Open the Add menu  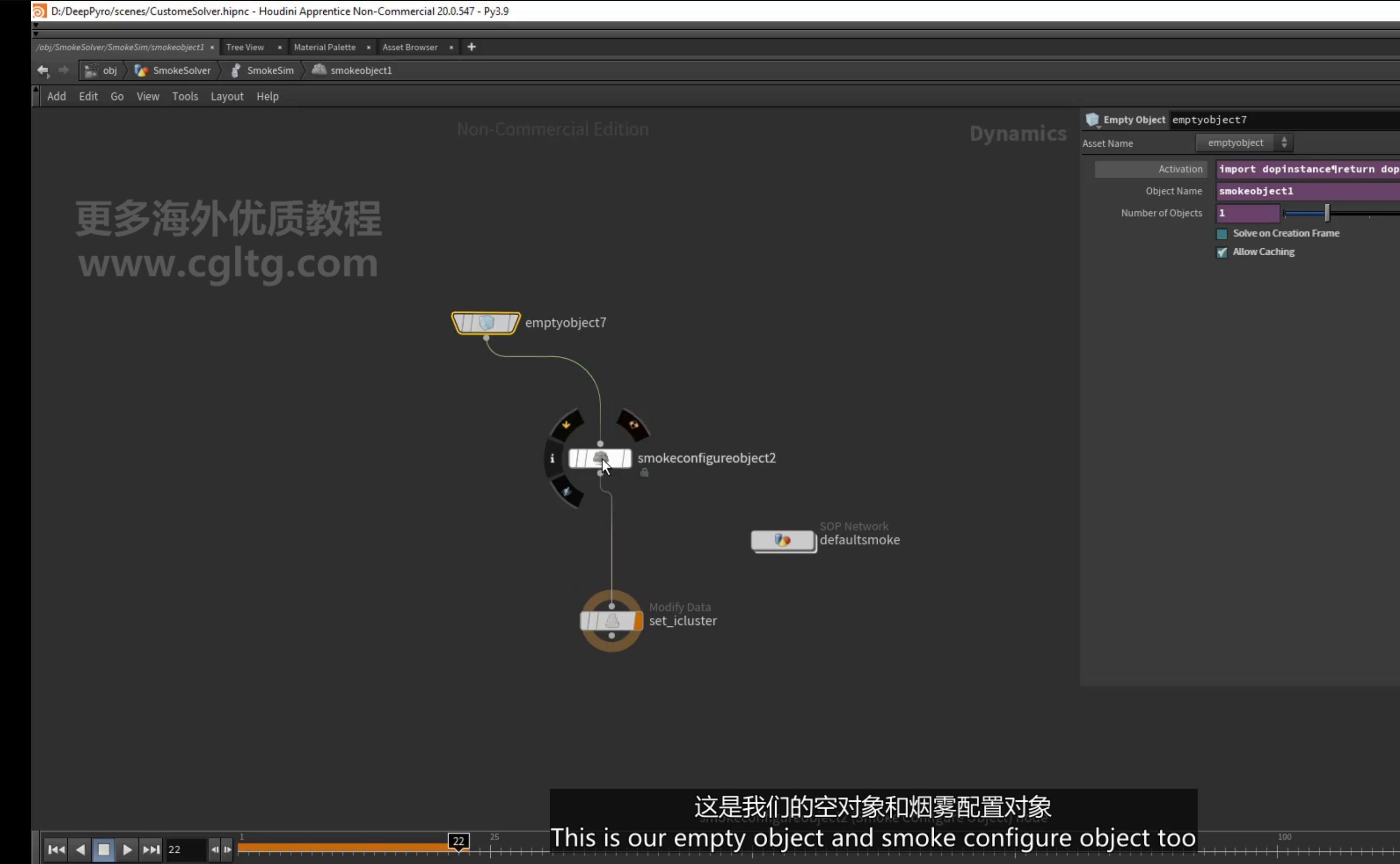(x=57, y=96)
